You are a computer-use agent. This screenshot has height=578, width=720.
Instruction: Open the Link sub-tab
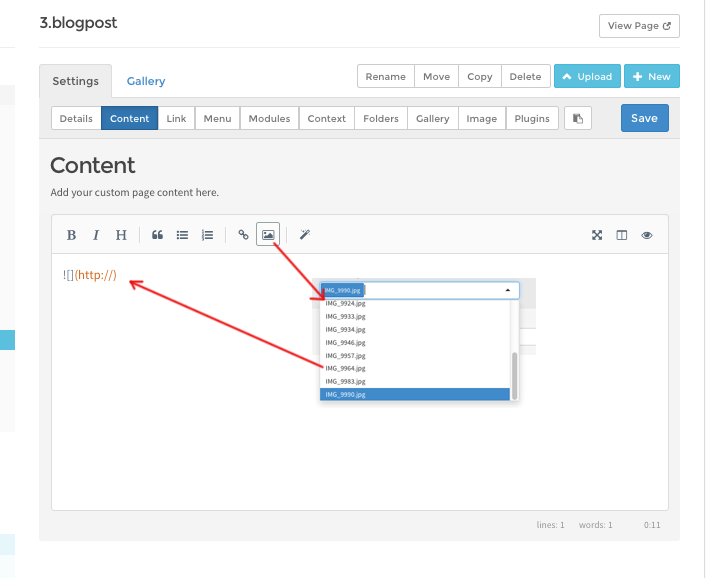[176, 118]
